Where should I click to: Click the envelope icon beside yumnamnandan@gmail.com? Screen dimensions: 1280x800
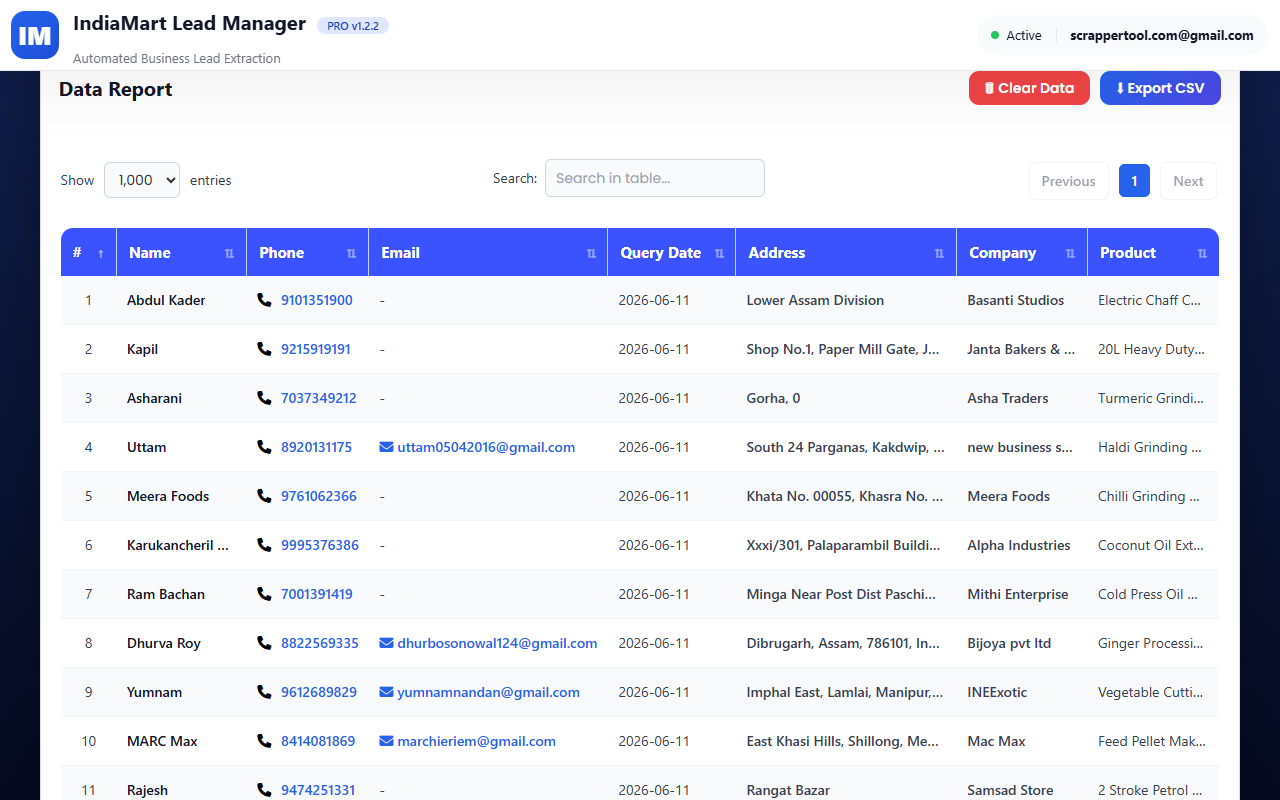click(x=386, y=692)
